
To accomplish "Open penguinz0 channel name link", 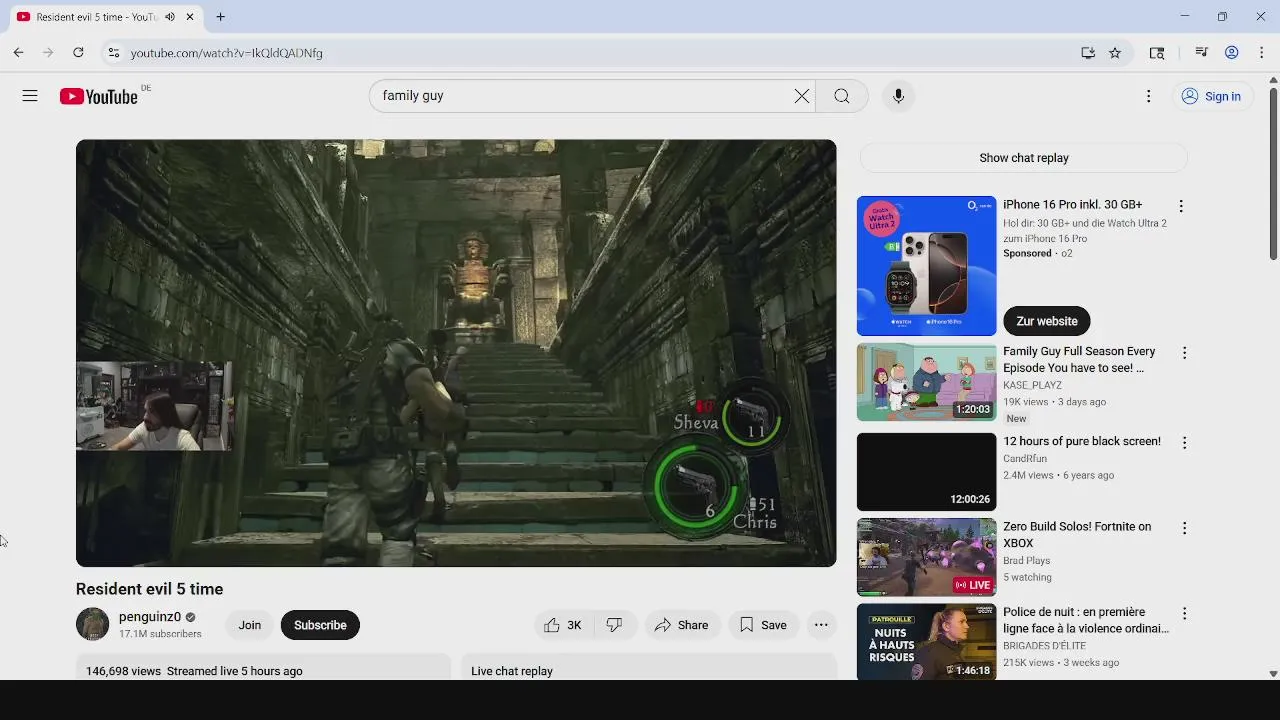I will pos(150,617).
